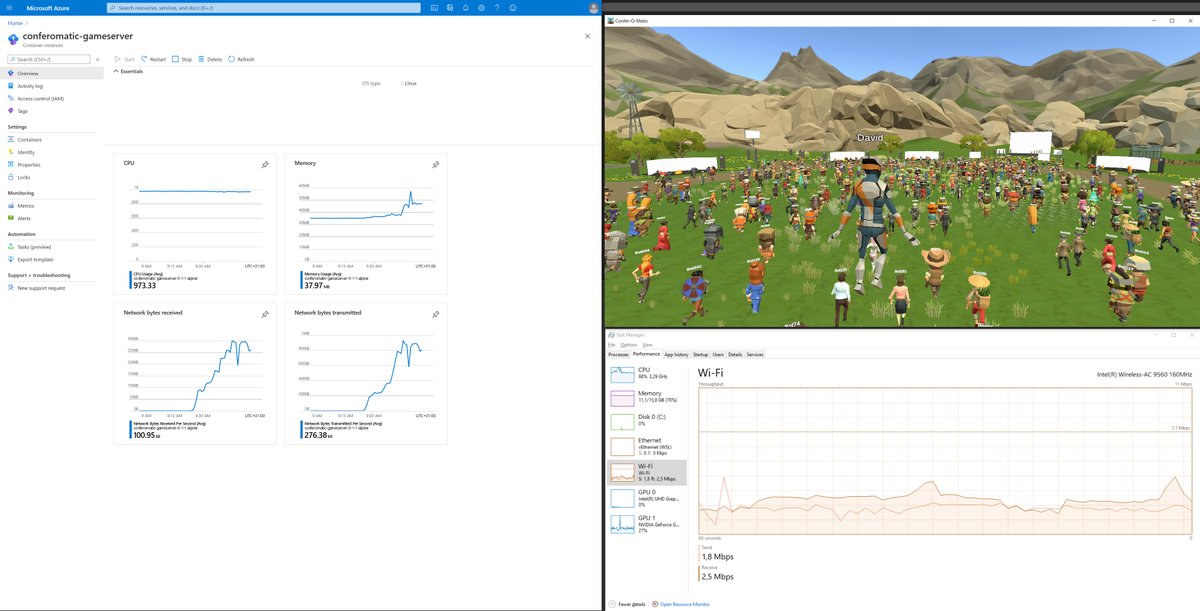Click the Memory usage value 37.97
Screen dimensions: 1200x611
pos(311,285)
